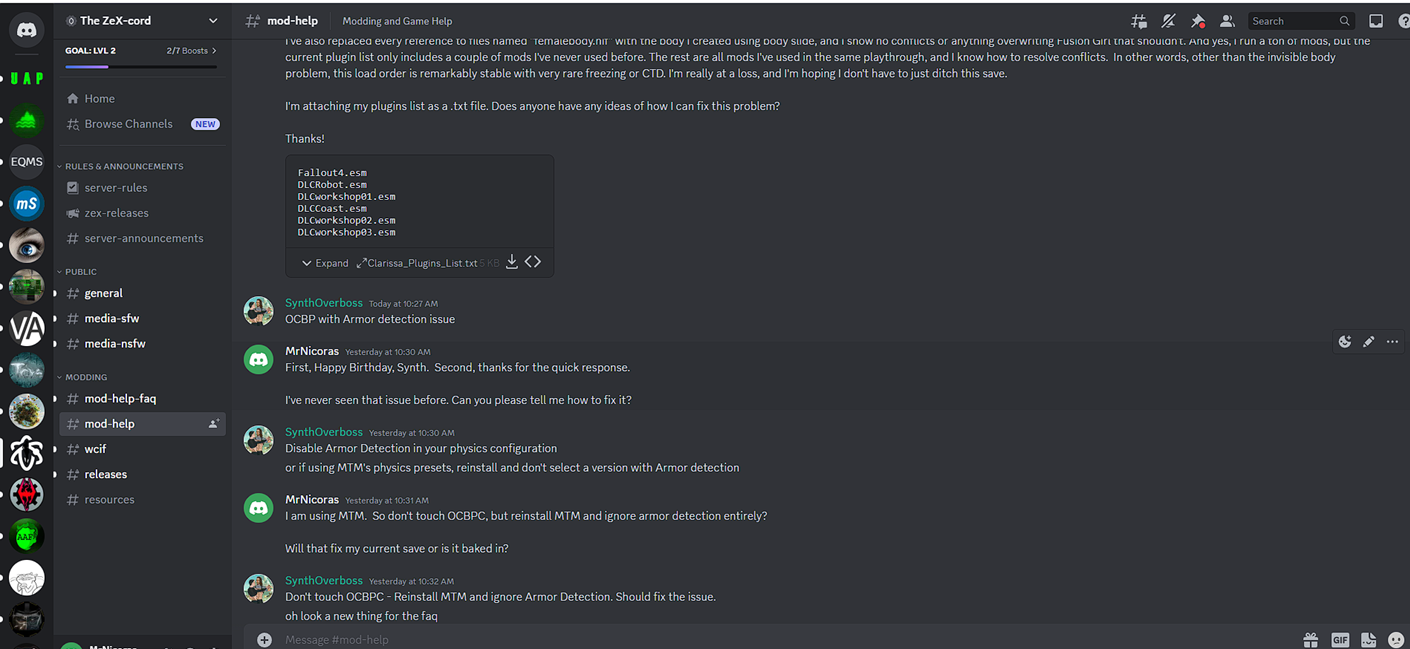
Task: Open the GIF picker
Action: coord(1340,640)
